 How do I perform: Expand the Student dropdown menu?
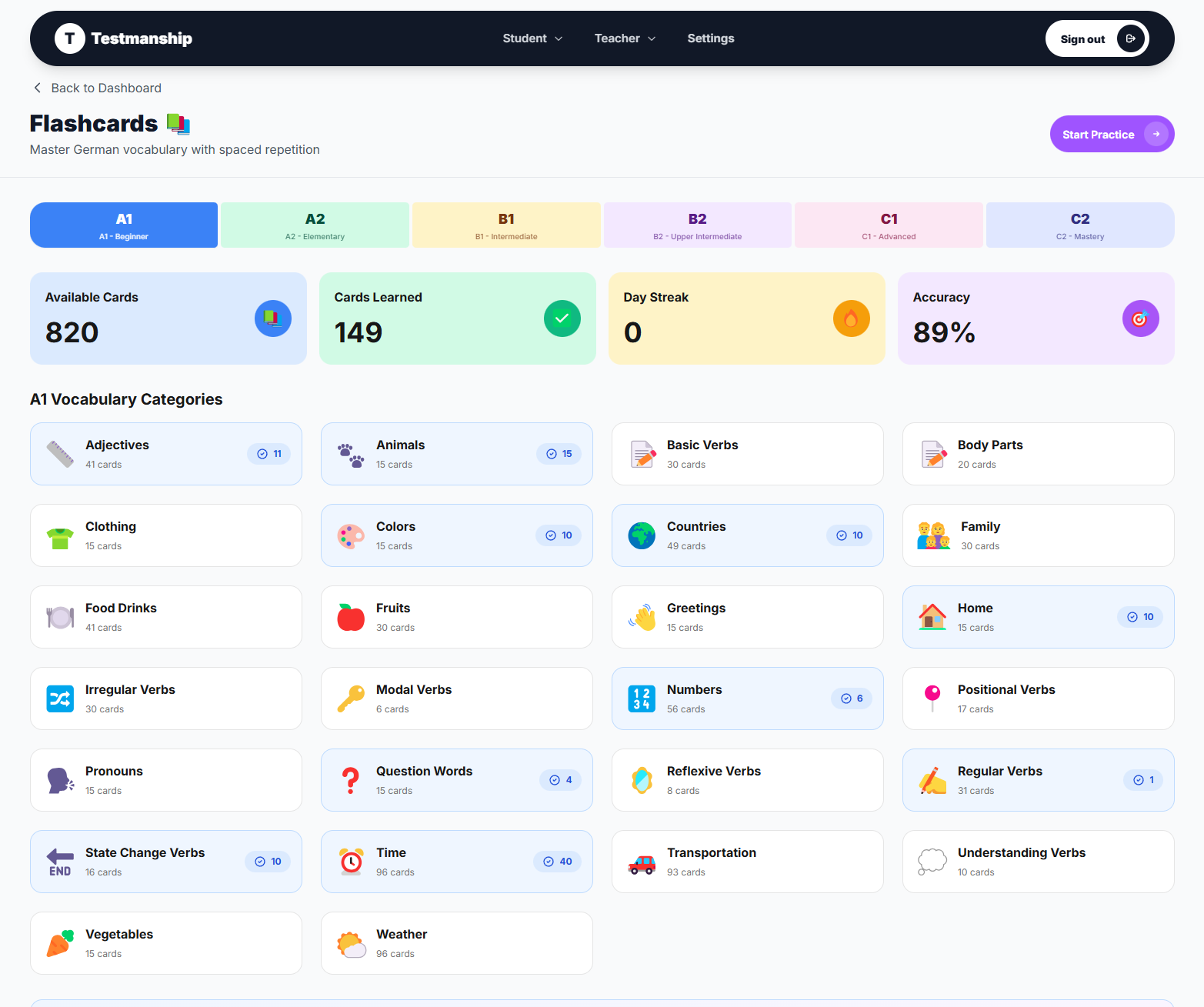pos(532,38)
